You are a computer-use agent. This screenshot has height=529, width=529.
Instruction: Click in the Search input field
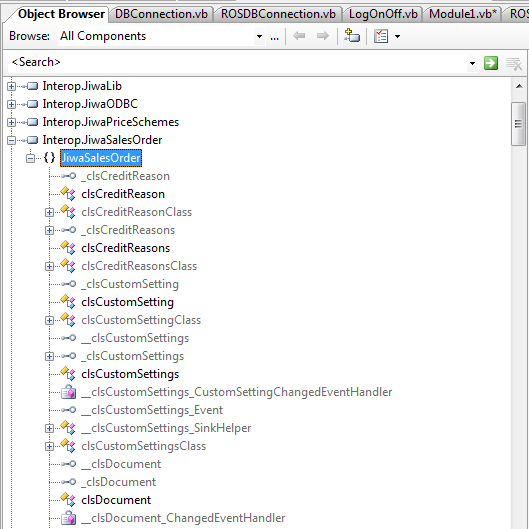(236, 62)
